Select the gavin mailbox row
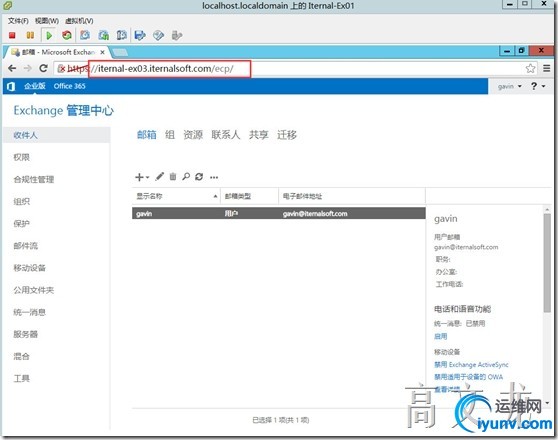The width and height of the screenshot is (558, 440). (279, 213)
